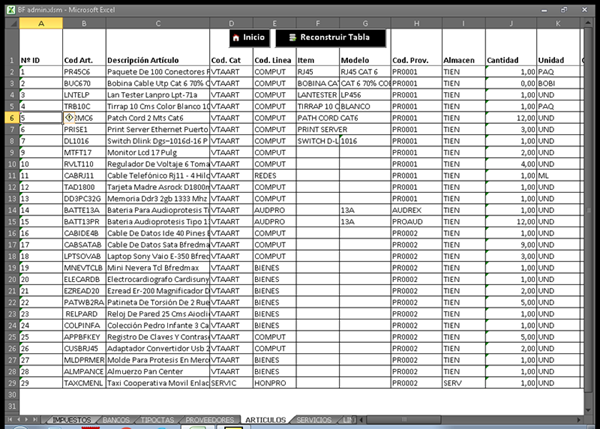Select the 'TAXCMENL' code cell
The image size is (600, 429).
84,383
